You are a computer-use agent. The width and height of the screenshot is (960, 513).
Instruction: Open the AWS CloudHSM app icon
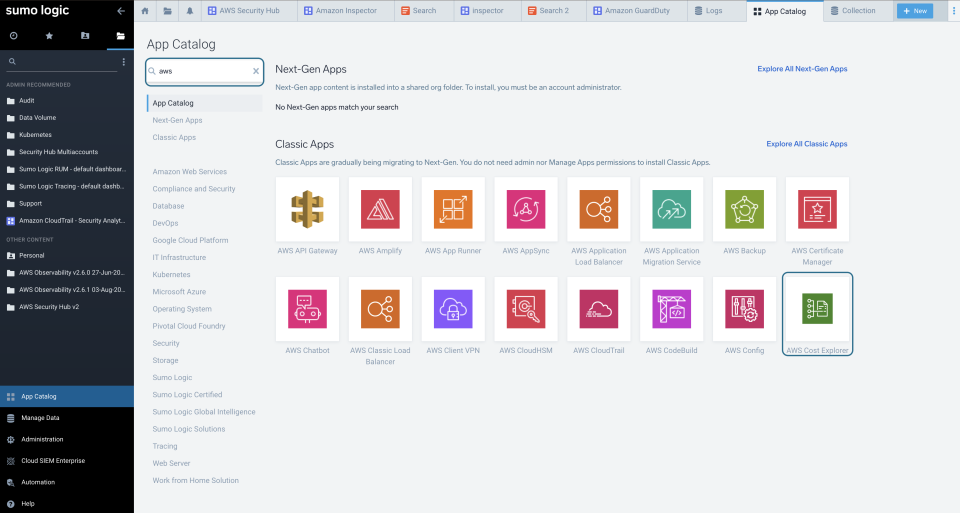click(526, 309)
